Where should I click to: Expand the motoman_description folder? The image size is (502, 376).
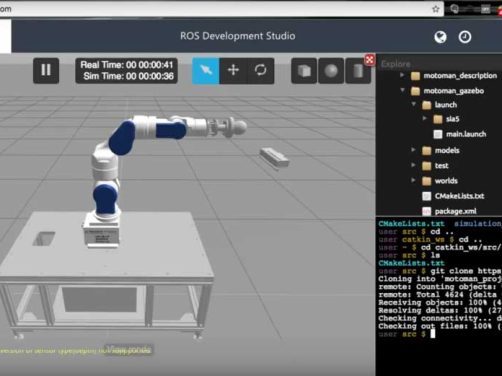(402, 75)
